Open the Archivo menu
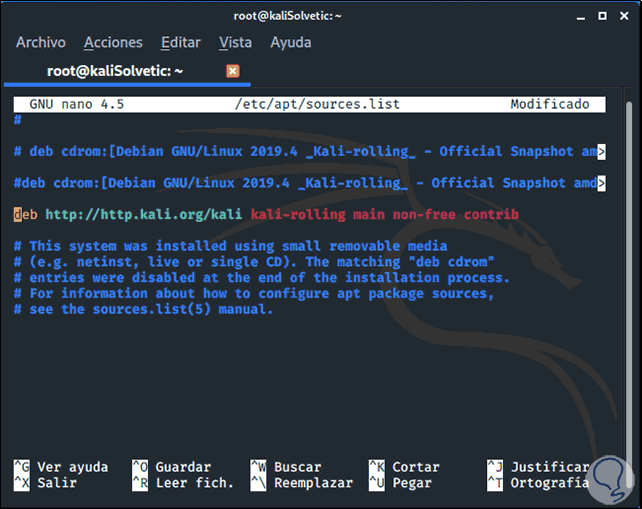 coord(41,42)
